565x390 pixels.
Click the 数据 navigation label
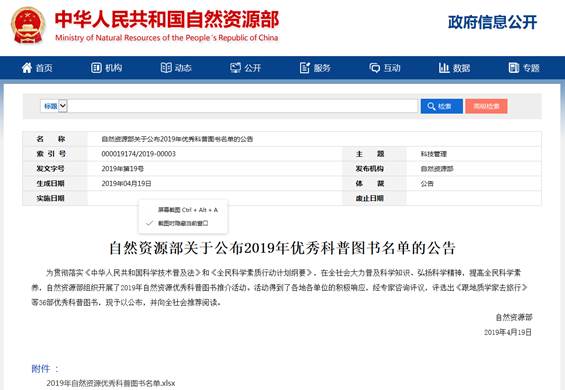click(x=462, y=68)
